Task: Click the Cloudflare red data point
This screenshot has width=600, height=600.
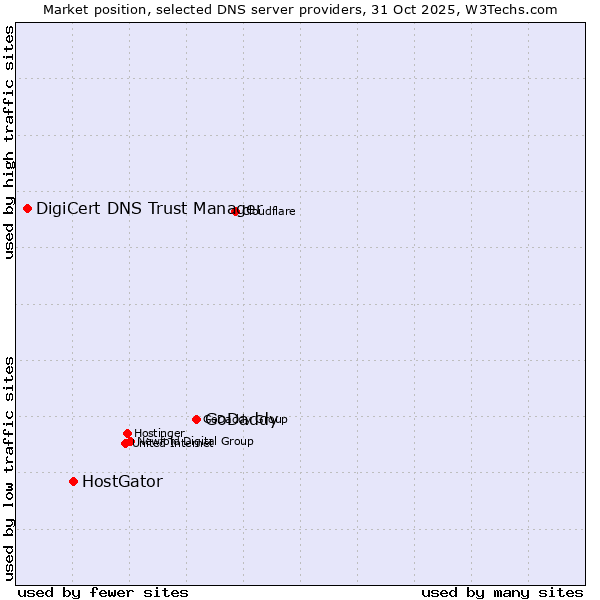Action: point(236,211)
